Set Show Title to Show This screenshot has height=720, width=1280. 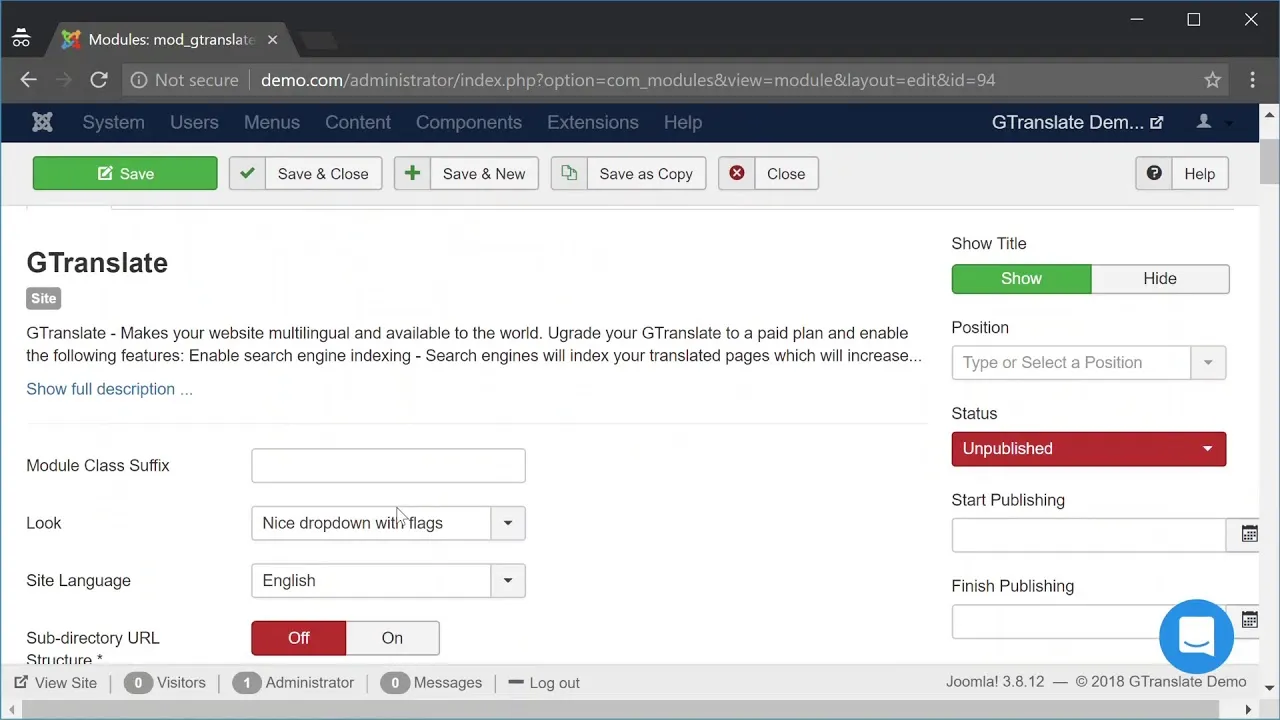pos(1021,279)
